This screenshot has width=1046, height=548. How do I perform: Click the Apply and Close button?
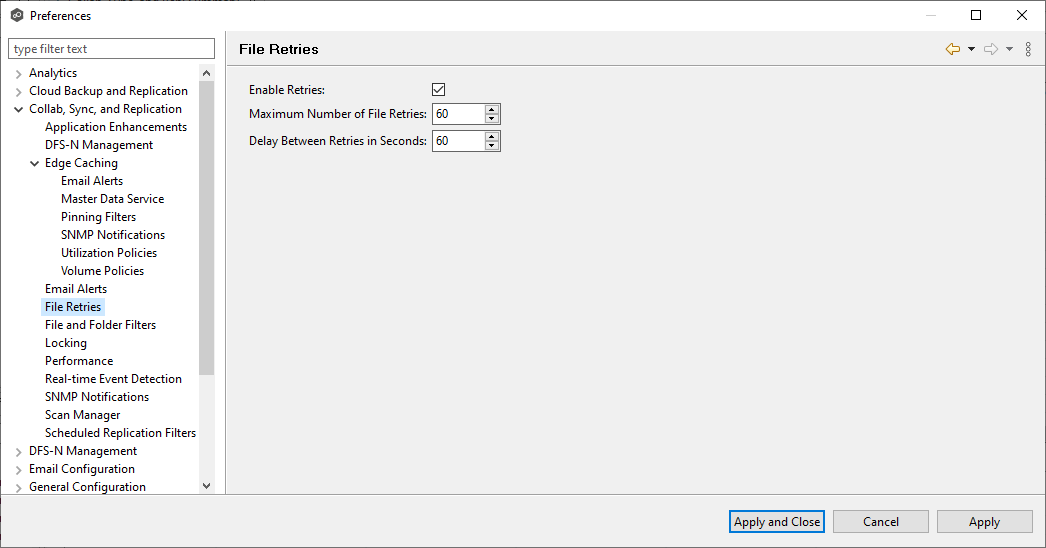[777, 521]
